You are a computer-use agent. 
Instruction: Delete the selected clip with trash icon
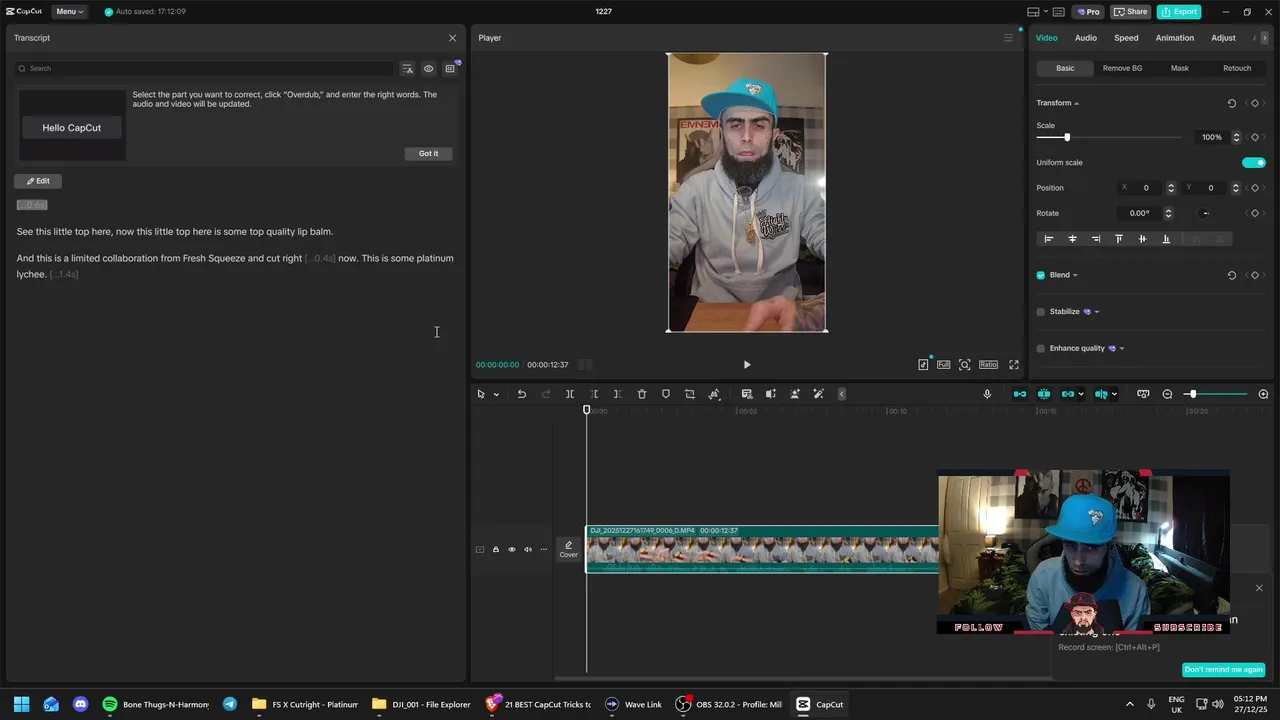coord(642,394)
